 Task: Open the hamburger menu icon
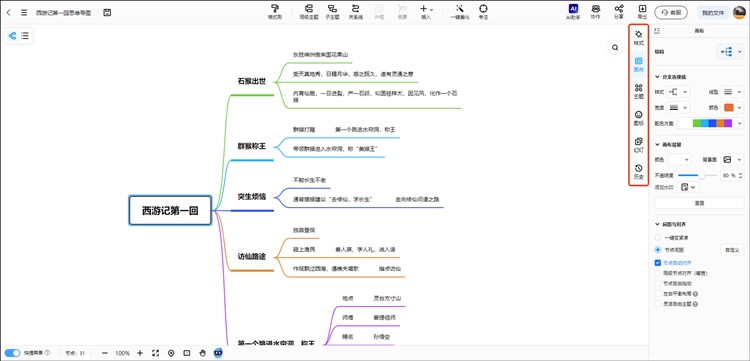tap(24, 13)
